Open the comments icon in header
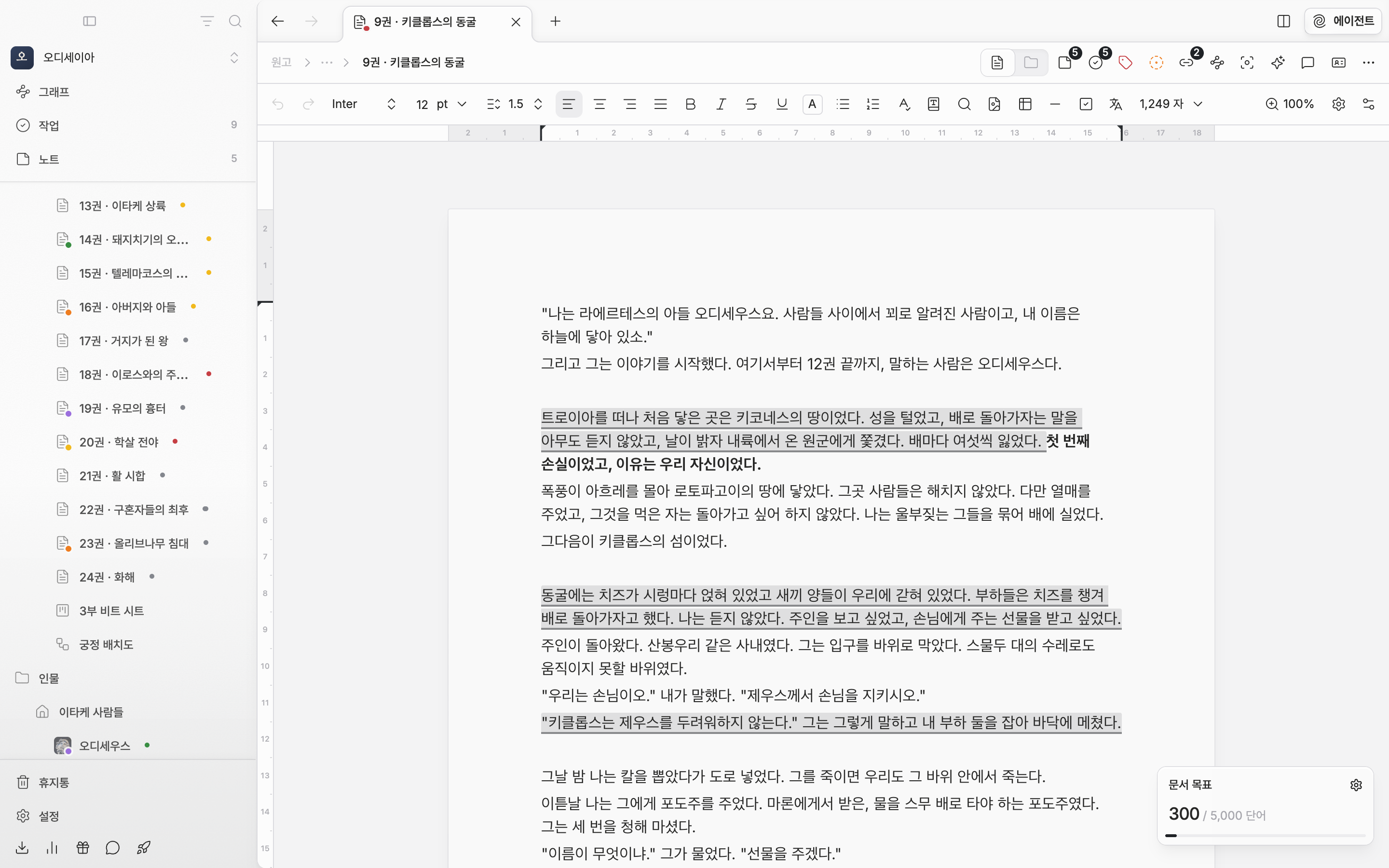 point(1308,63)
